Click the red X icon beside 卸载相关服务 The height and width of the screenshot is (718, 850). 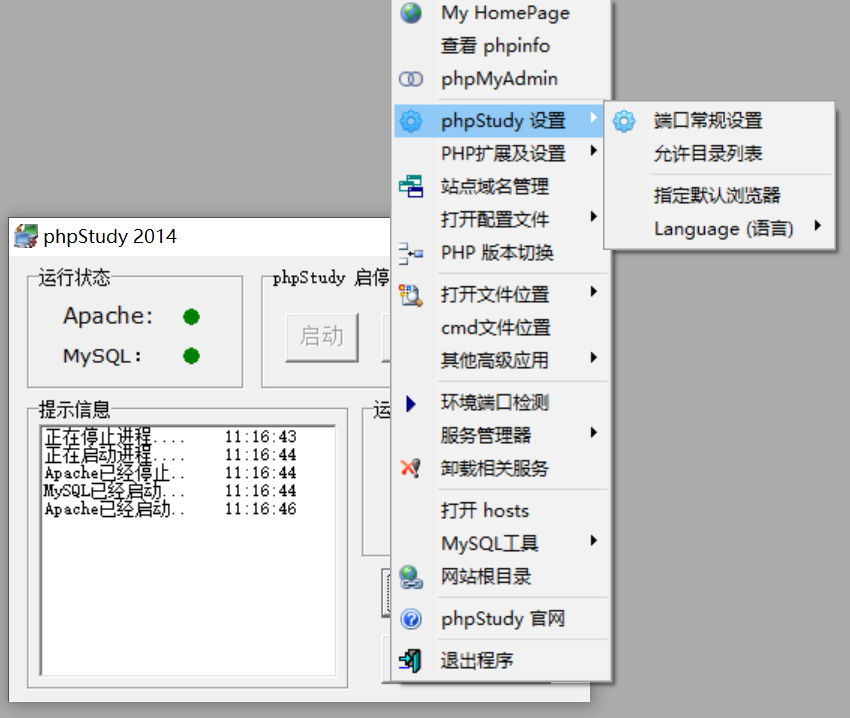click(x=411, y=467)
